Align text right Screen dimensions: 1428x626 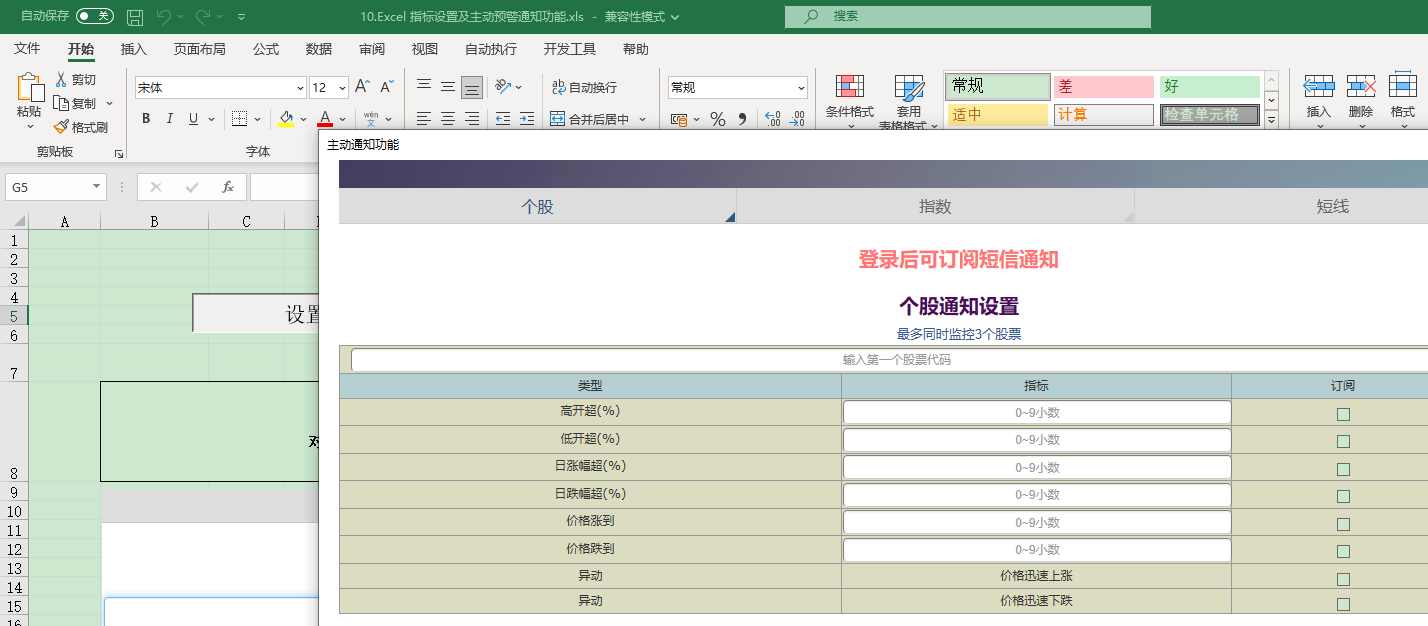[472, 119]
